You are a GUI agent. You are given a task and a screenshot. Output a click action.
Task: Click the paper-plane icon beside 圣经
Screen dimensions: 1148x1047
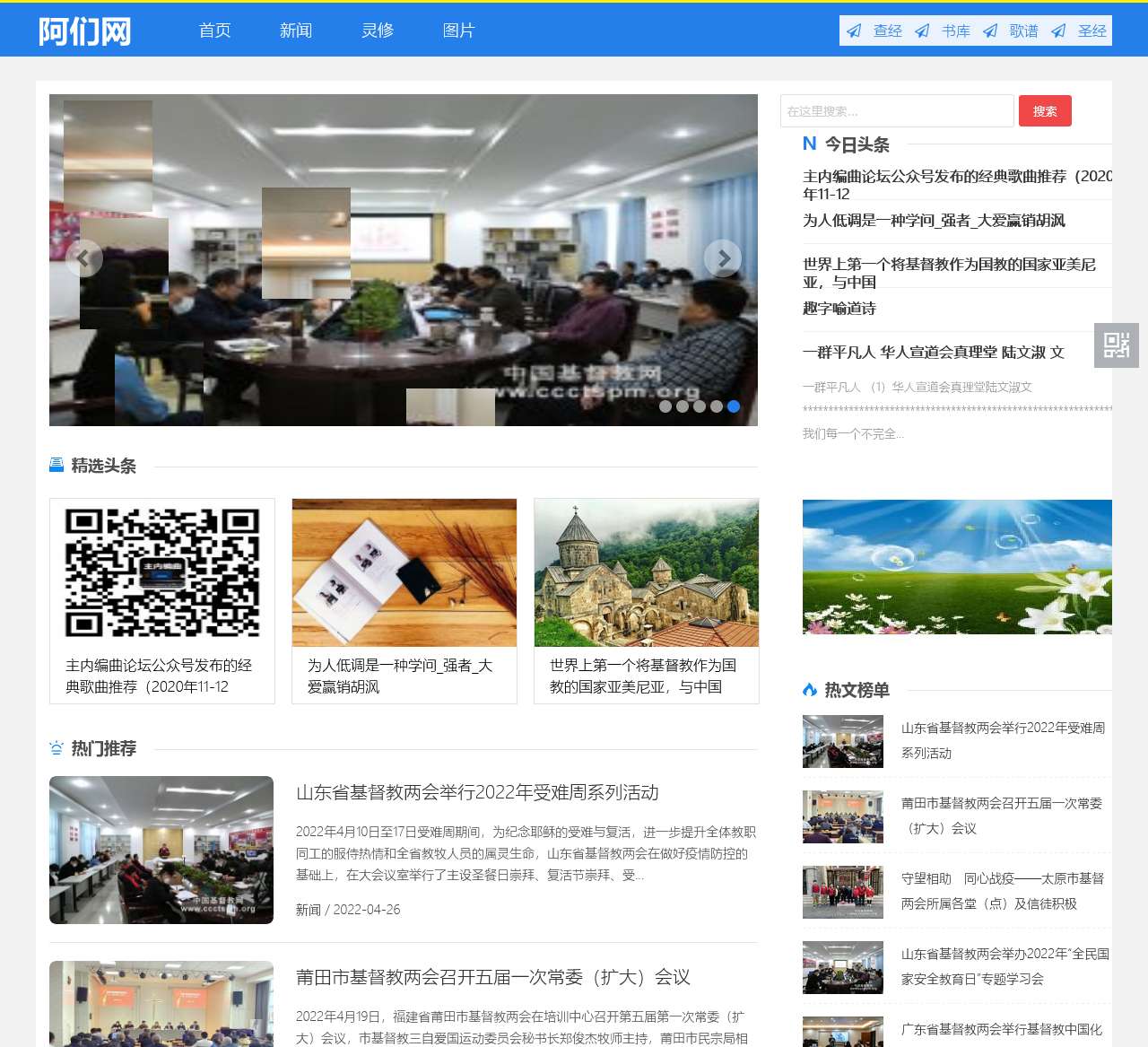point(1059,31)
